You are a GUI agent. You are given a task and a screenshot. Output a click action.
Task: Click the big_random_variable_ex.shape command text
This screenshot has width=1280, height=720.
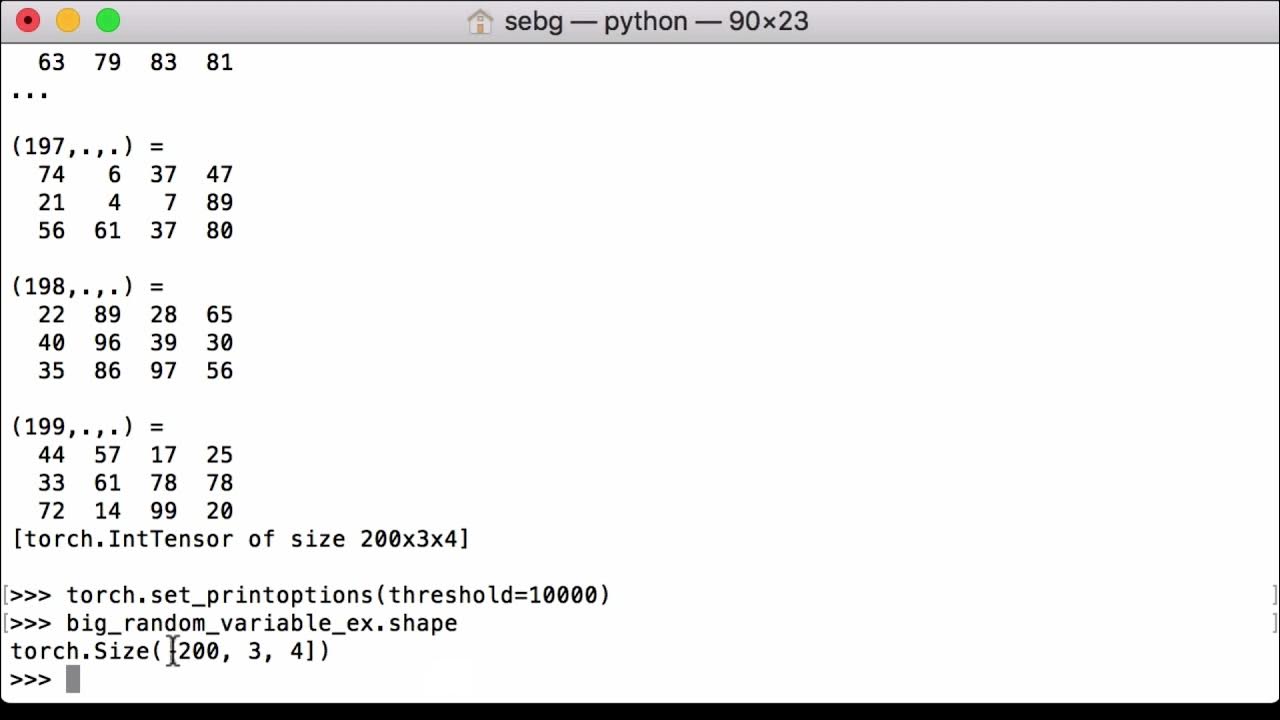pyautogui.click(x=262, y=623)
